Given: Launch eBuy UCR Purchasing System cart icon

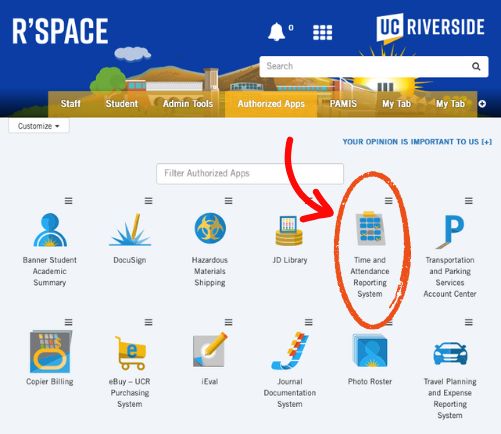Looking at the screenshot, I should pyautogui.click(x=130, y=353).
